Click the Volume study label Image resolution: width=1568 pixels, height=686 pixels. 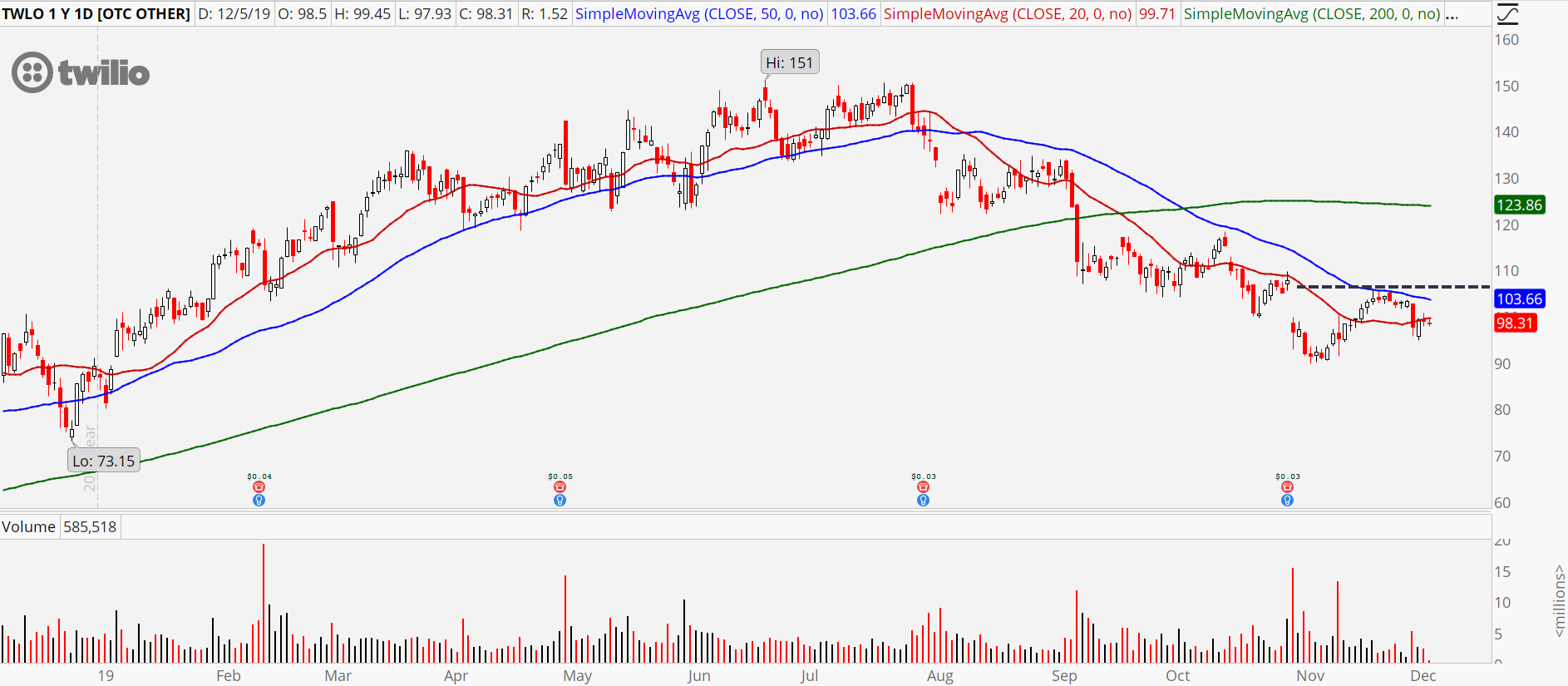(28, 526)
